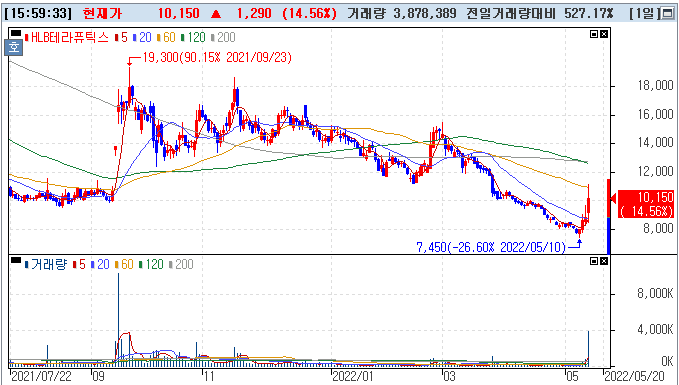Toggle the 20-day moving average in price legend
The width and height of the screenshot is (679, 385).
click(142, 38)
